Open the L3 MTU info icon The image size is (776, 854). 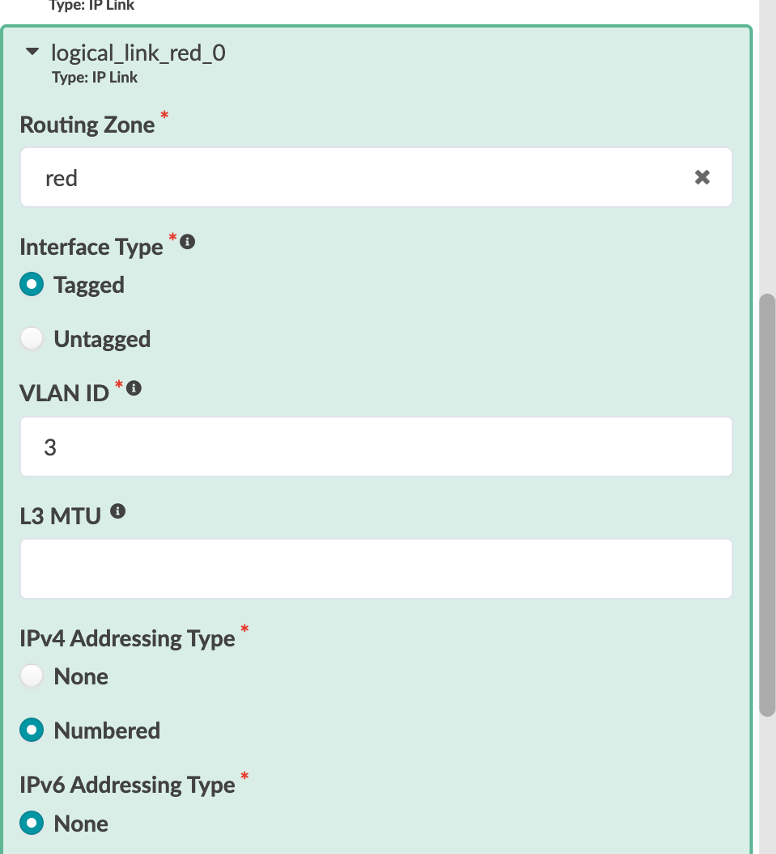tap(118, 512)
